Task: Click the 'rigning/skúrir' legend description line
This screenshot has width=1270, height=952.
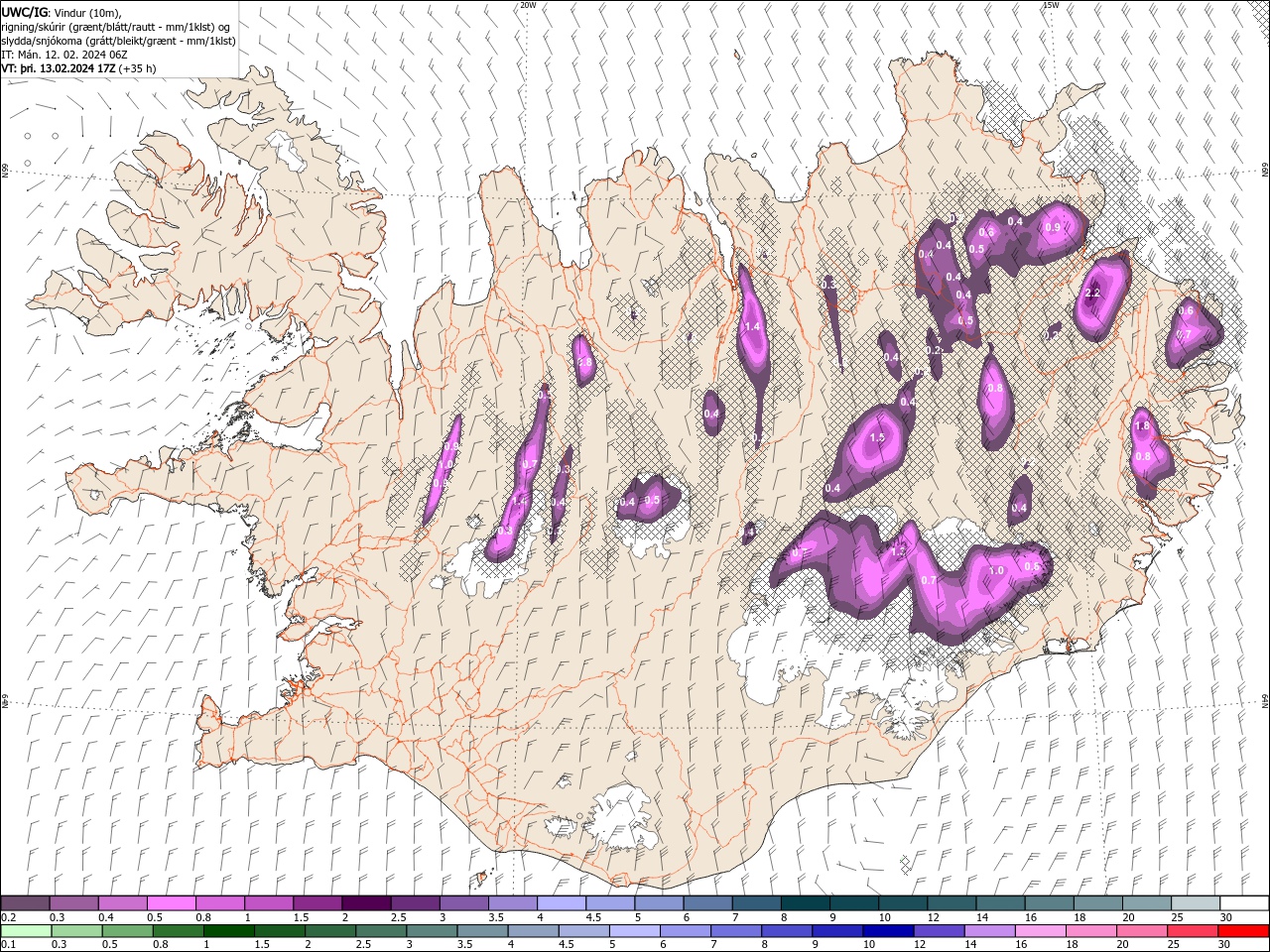Action: [116, 27]
